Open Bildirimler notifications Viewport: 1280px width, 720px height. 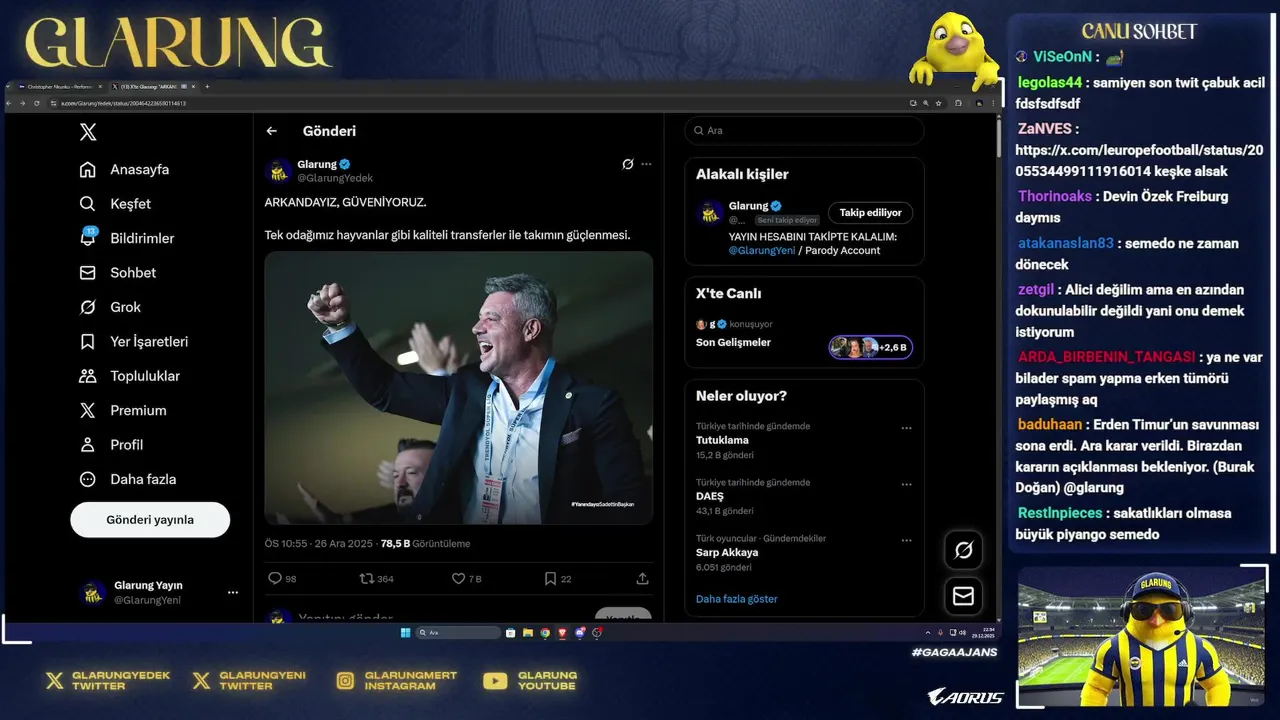click(127, 238)
